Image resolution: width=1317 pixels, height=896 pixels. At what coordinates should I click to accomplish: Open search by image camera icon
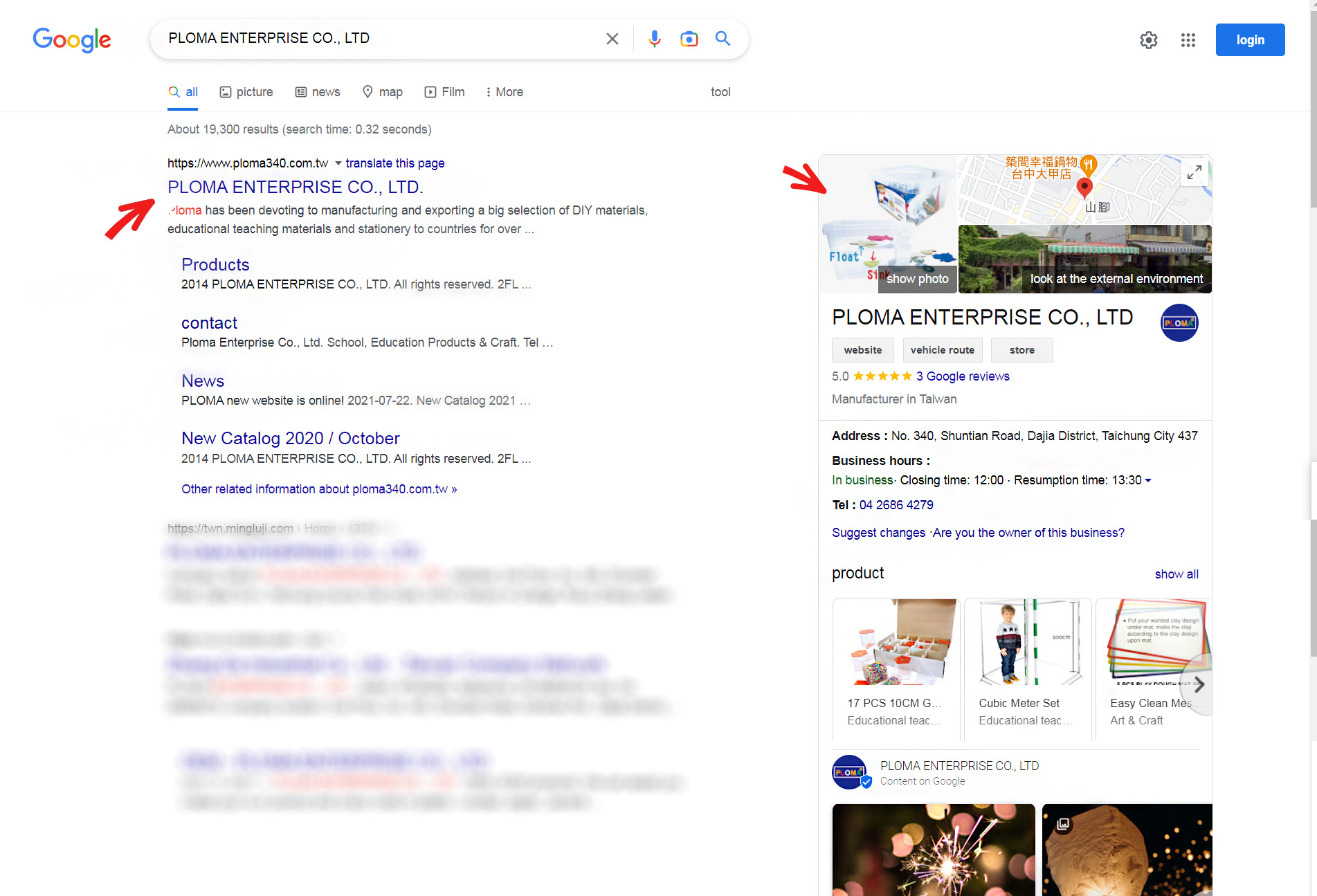[x=689, y=39]
